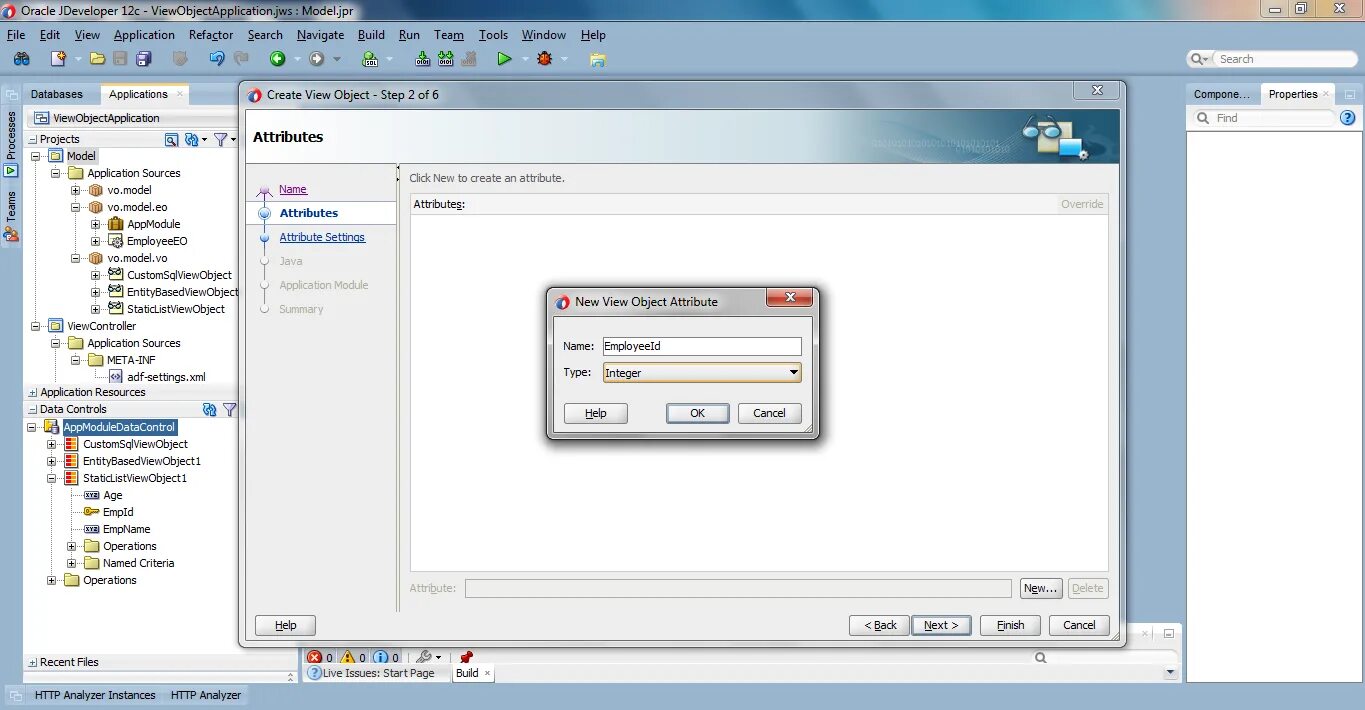Open the Team menu
1365x710 pixels.
click(x=449, y=34)
